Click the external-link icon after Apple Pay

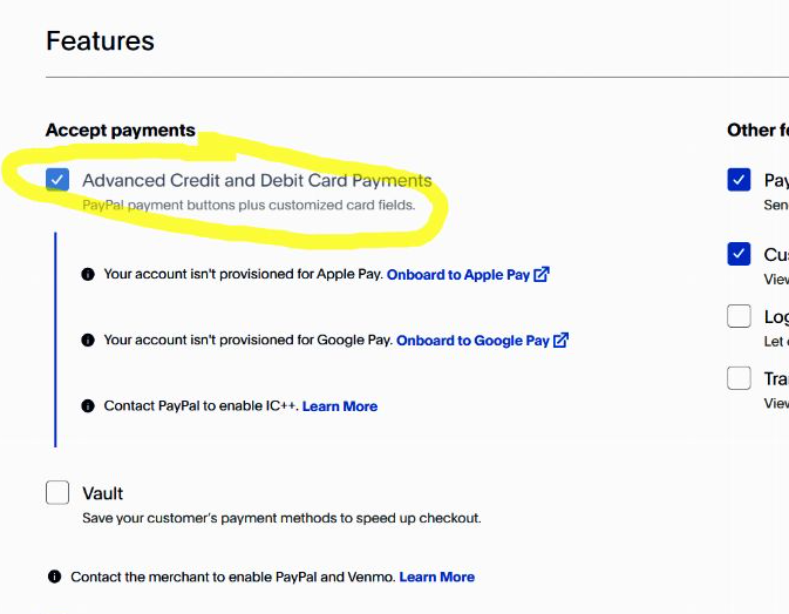[x=541, y=274]
